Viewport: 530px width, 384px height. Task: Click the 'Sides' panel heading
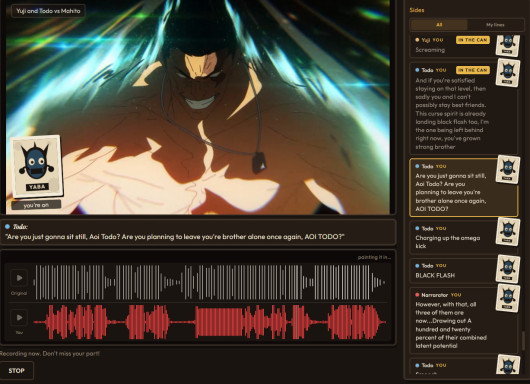click(x=417, y=10)
